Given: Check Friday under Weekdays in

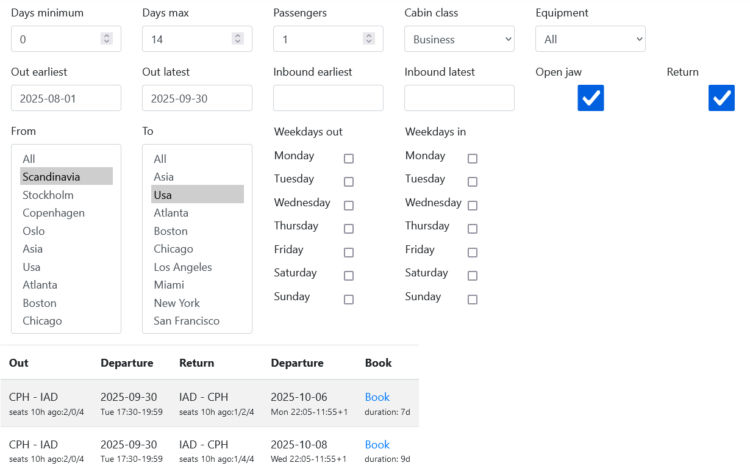Looking at the screenshot, I should coord(472,252).
